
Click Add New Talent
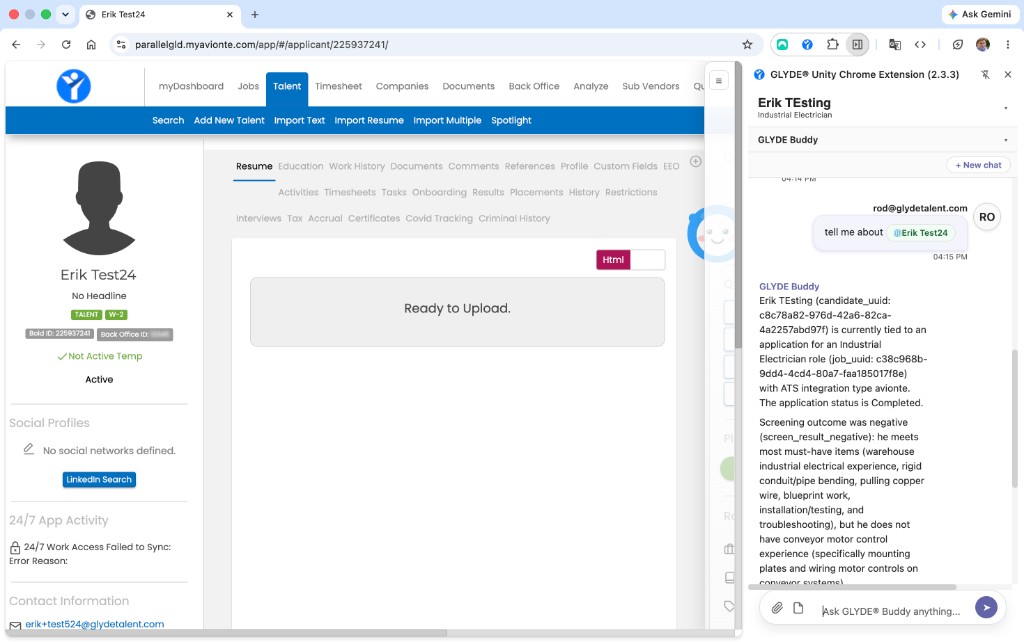(229, 120)
